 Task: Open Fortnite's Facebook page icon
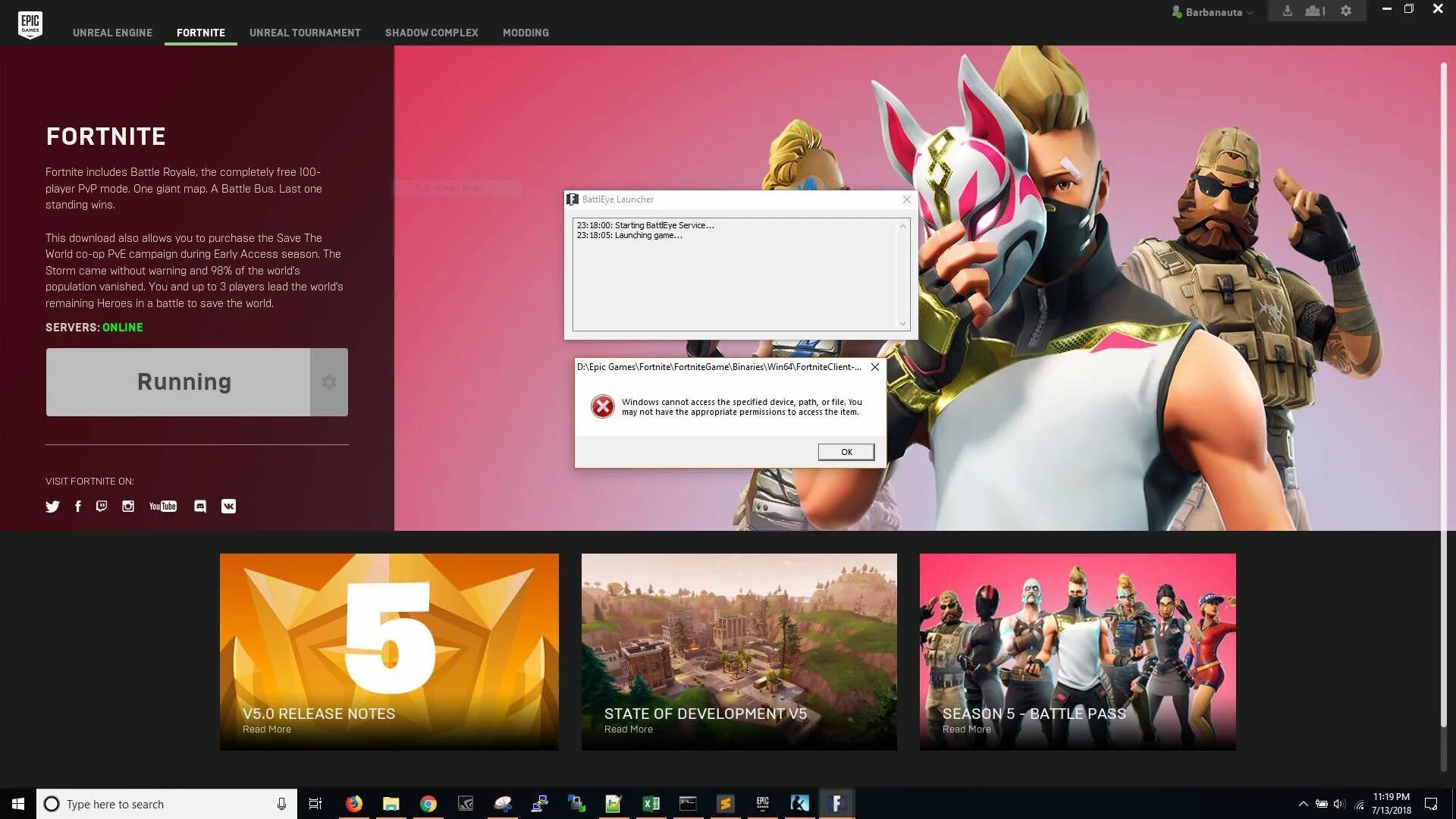(78, 507)
